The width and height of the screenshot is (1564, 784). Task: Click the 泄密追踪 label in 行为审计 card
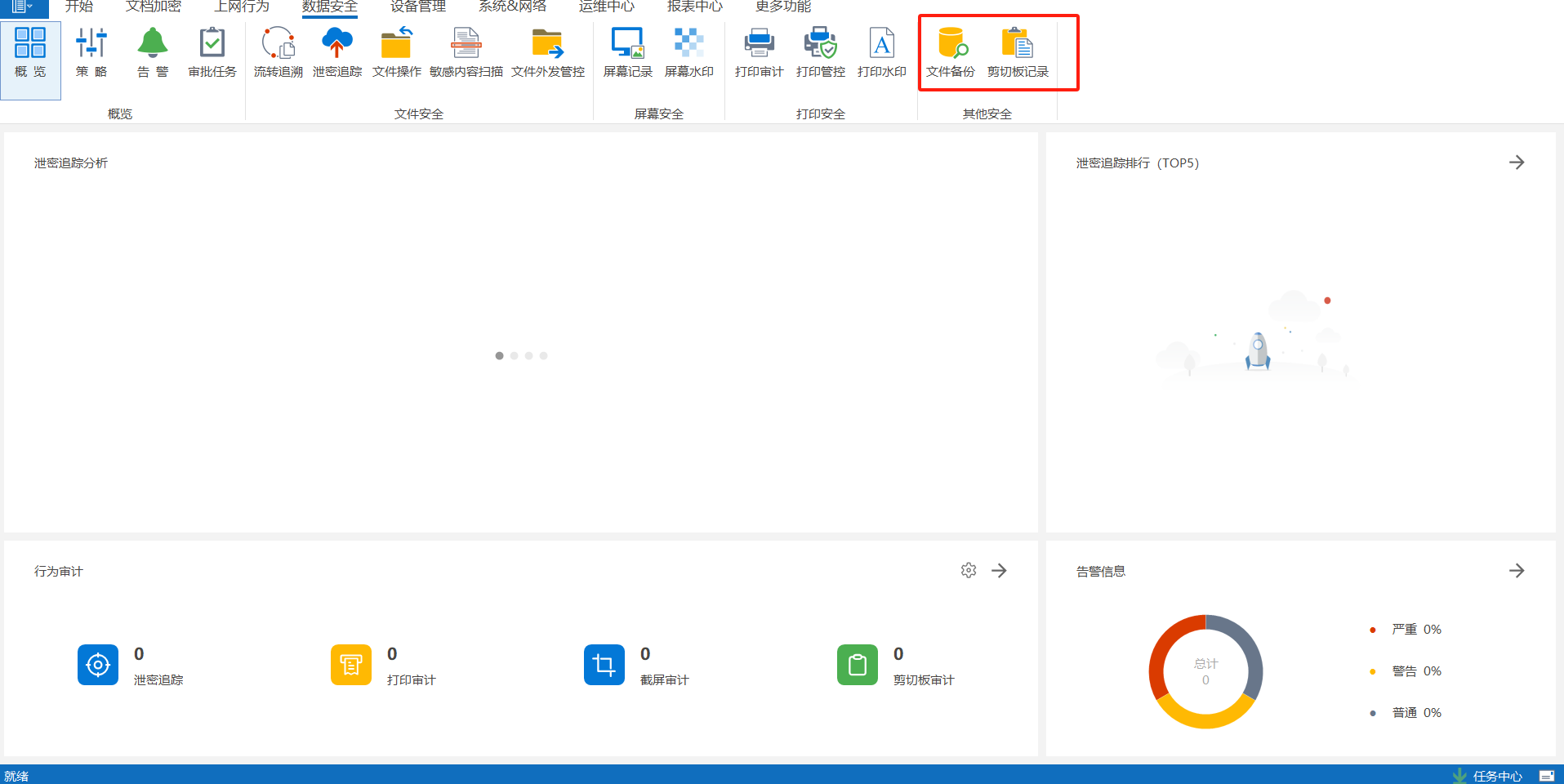pos(158,680)
